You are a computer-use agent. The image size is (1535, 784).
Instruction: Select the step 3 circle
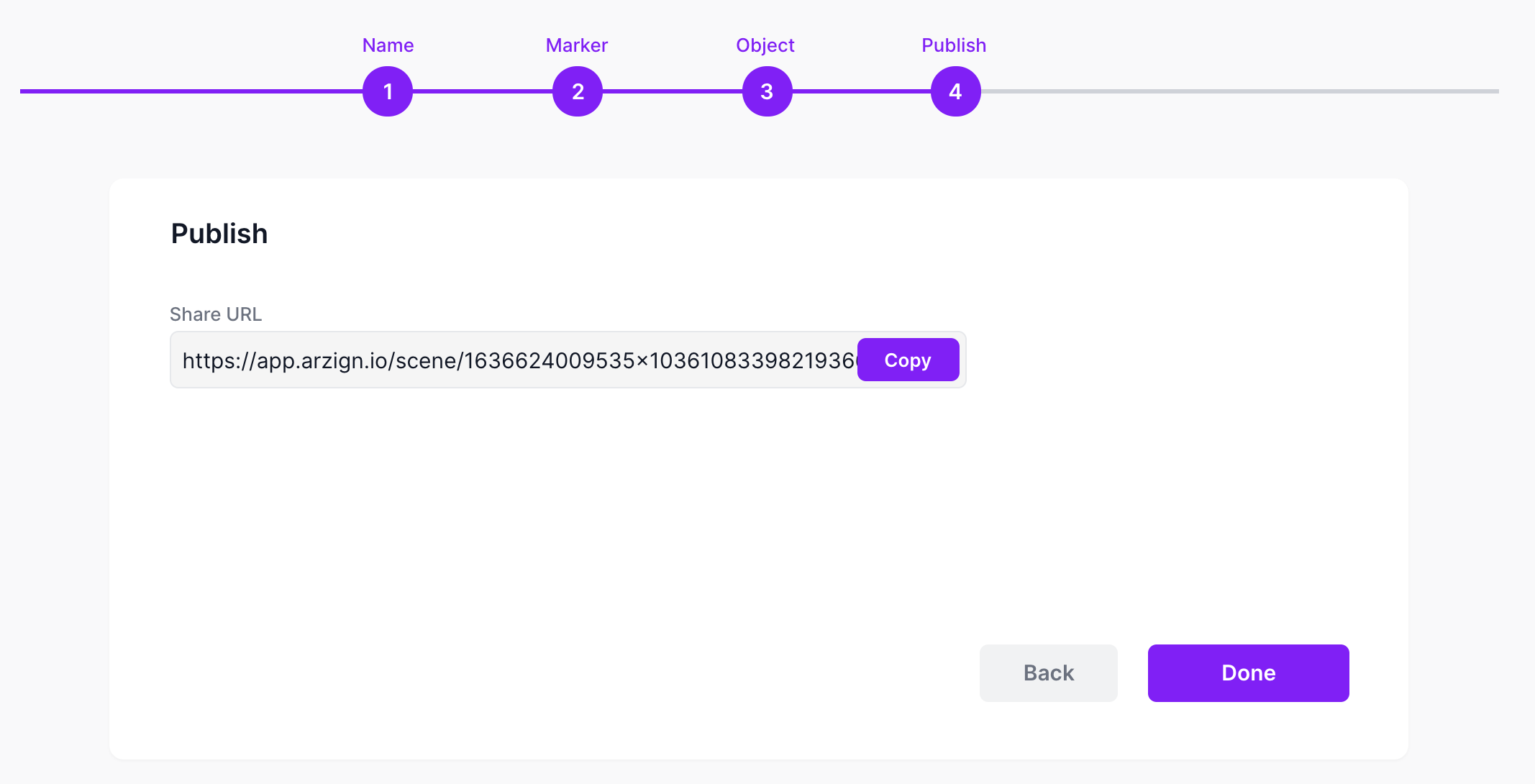point(767,91)
